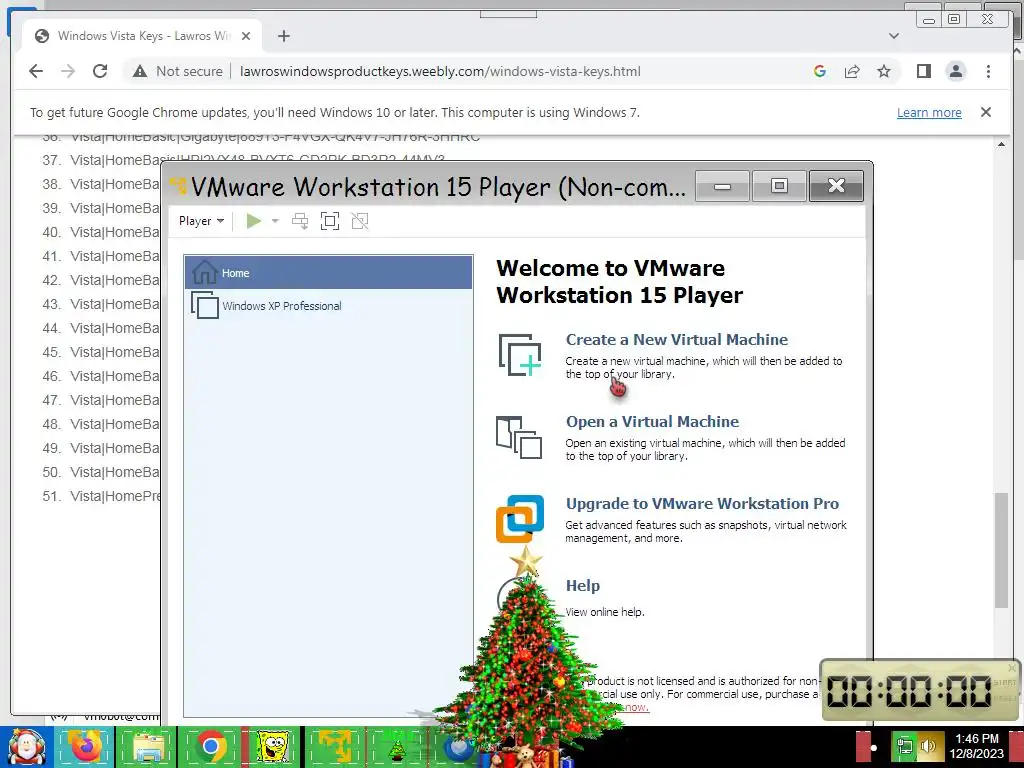Click the SpongeBob taskbar icon
The height and width of the screenshot is (768, 1024).
[272, 747]
